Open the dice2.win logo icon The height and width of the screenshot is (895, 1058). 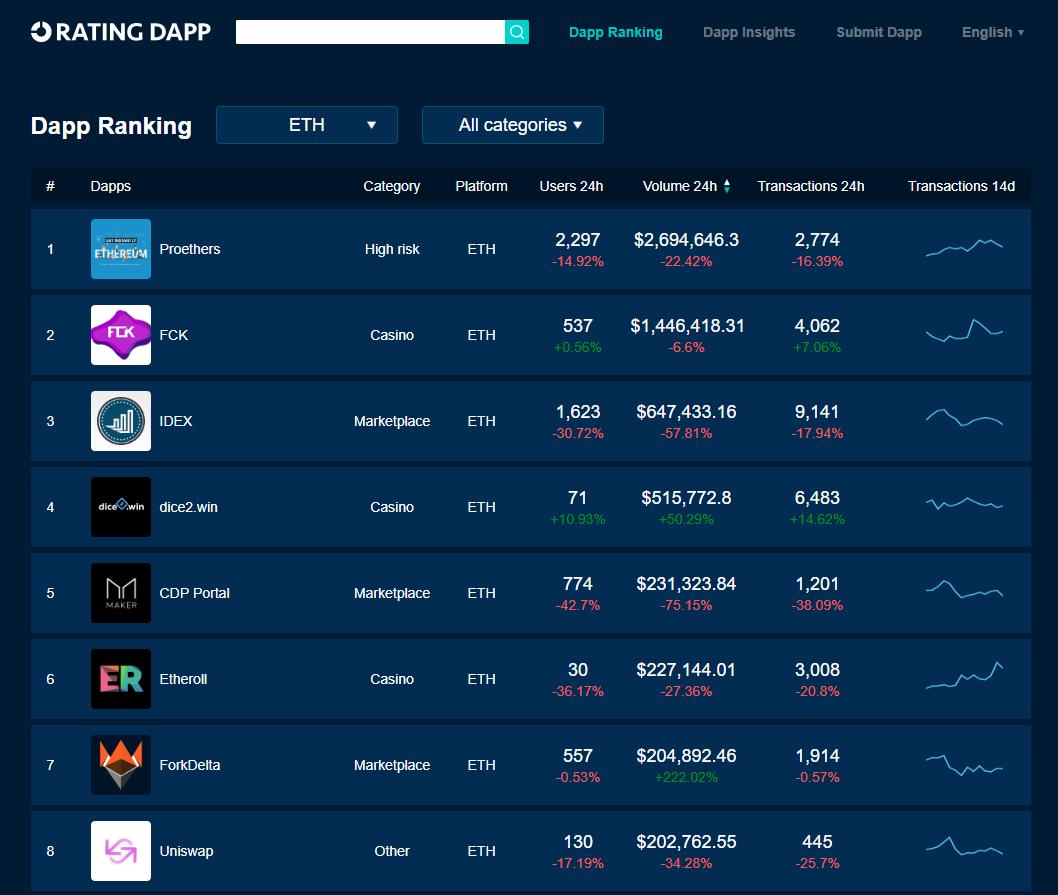click(x=121, y=507)
